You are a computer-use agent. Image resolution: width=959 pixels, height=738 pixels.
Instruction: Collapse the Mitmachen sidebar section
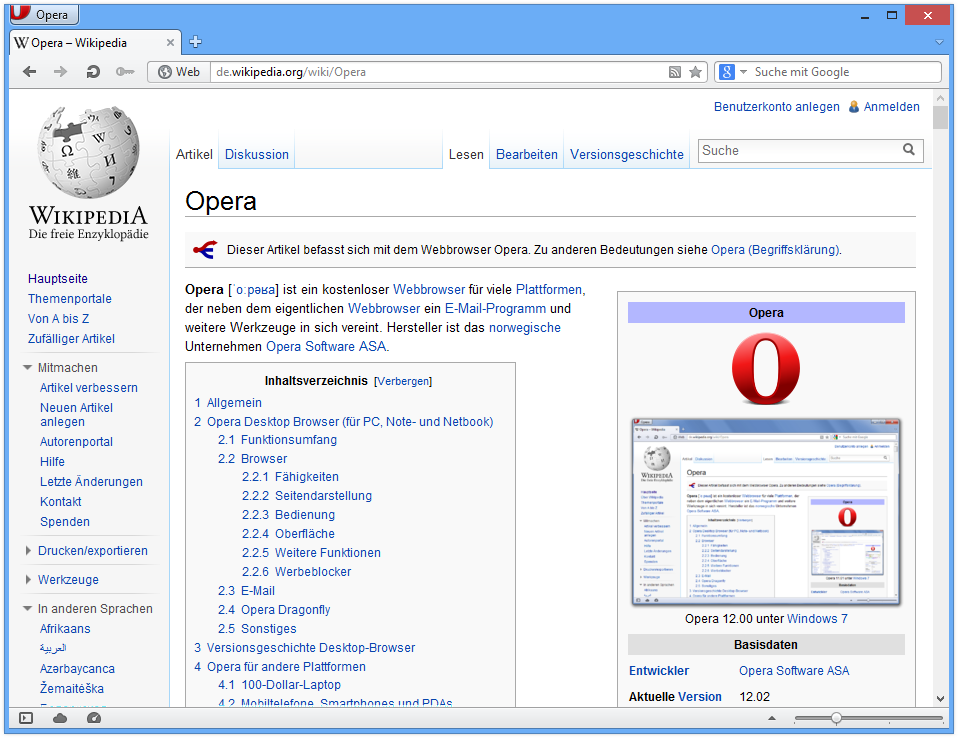click(x=28, y=368)
